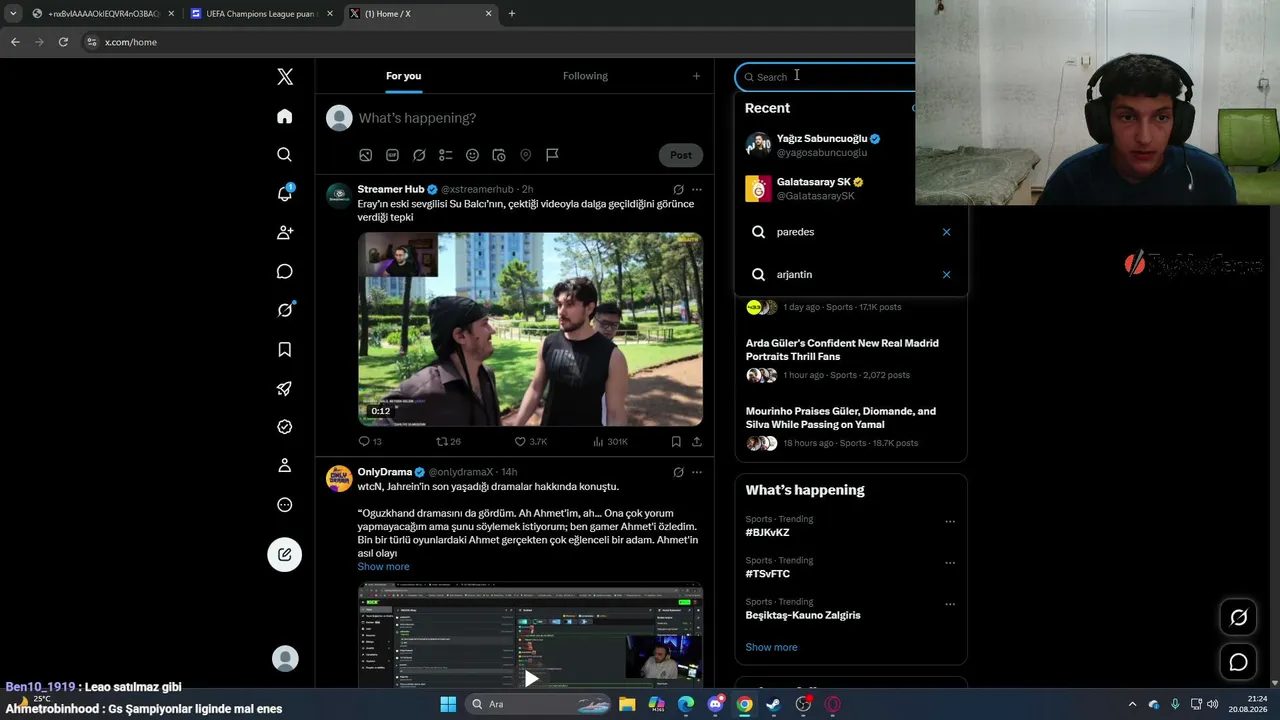Bookmark the Streamer Hub post
Image resolution: width=1280 pixels, height=720 pixels.
676,441
